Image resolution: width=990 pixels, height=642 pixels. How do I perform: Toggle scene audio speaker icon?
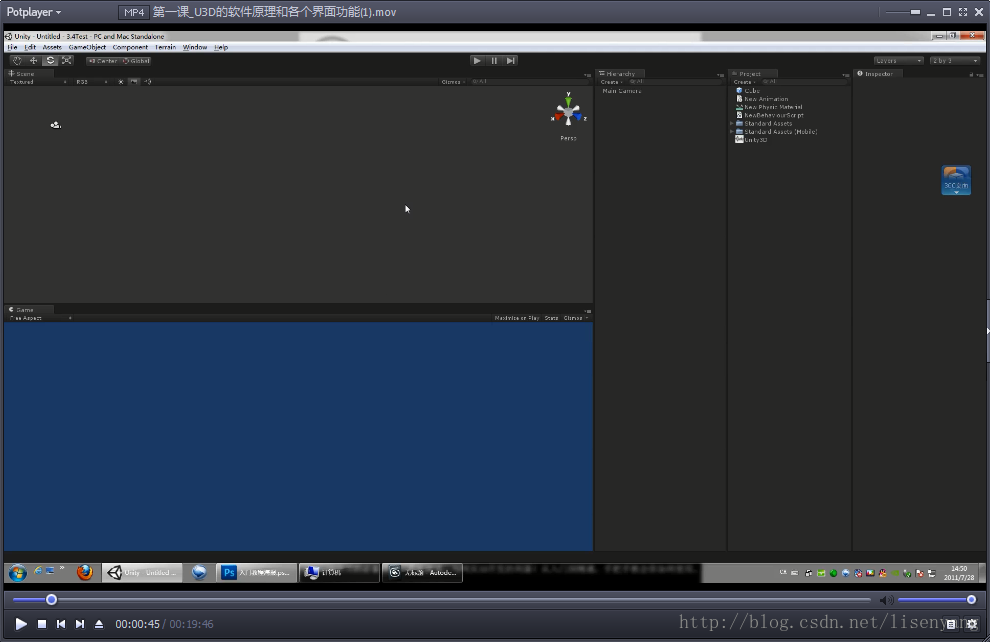point(148,81)
